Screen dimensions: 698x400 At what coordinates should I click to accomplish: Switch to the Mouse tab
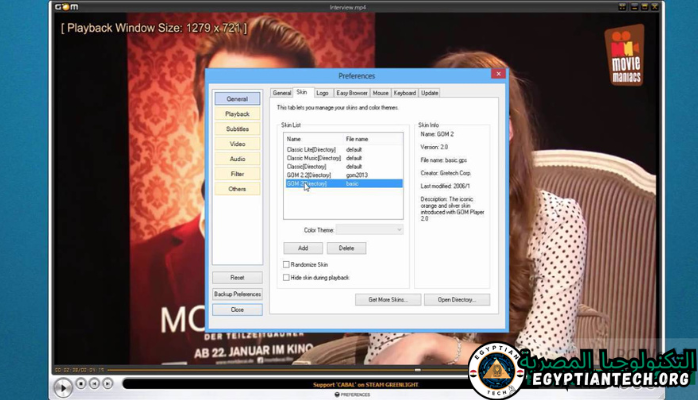pyautogui.click(x=381, y=93)
